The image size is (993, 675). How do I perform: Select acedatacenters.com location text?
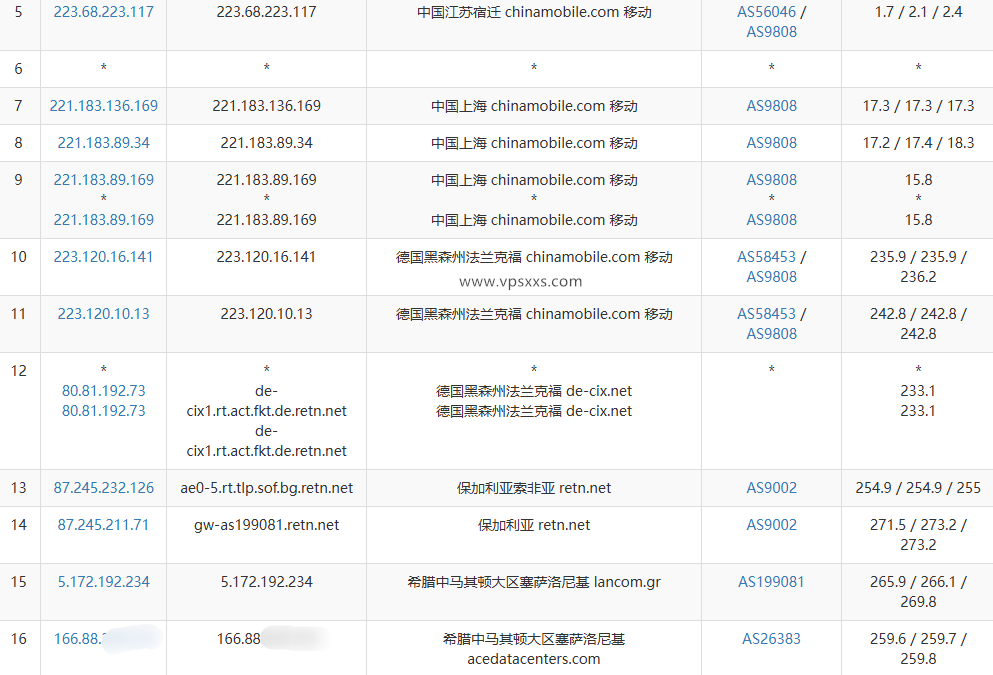(534, 649)
